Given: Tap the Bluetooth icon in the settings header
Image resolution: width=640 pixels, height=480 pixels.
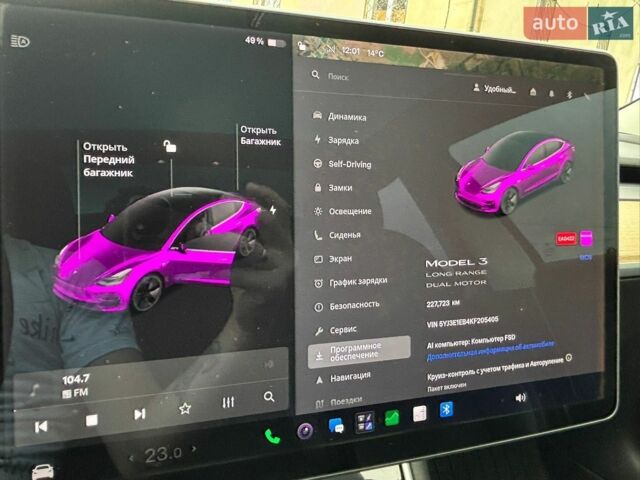Looking at the screenshot, I should (x=569, y=95).
